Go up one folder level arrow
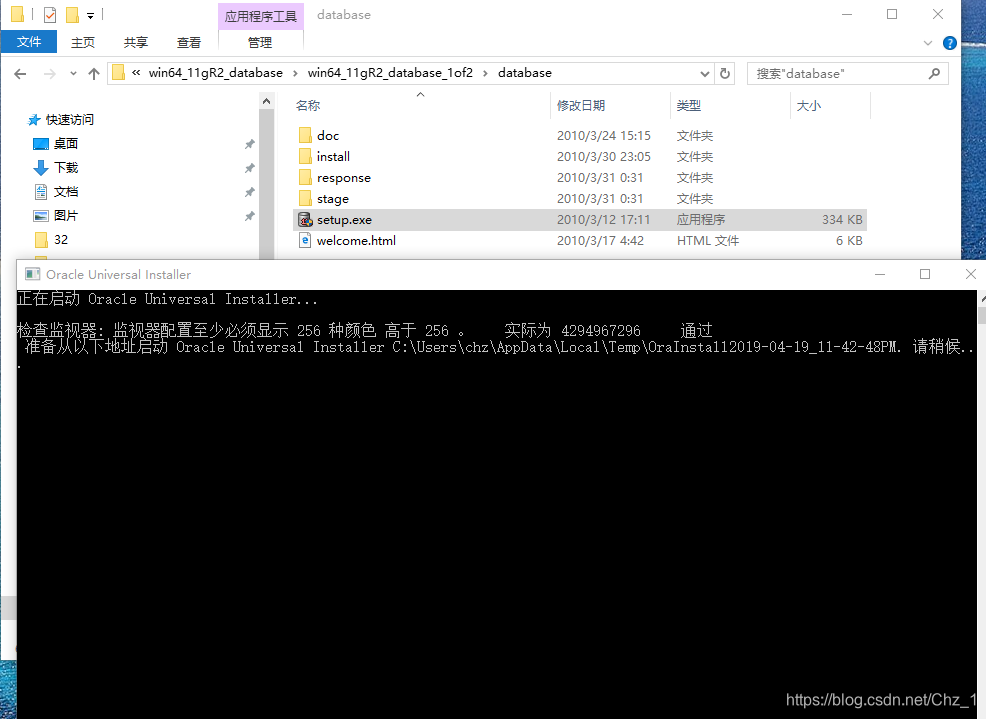The image size is (986, 719). (x=94, y=74)
